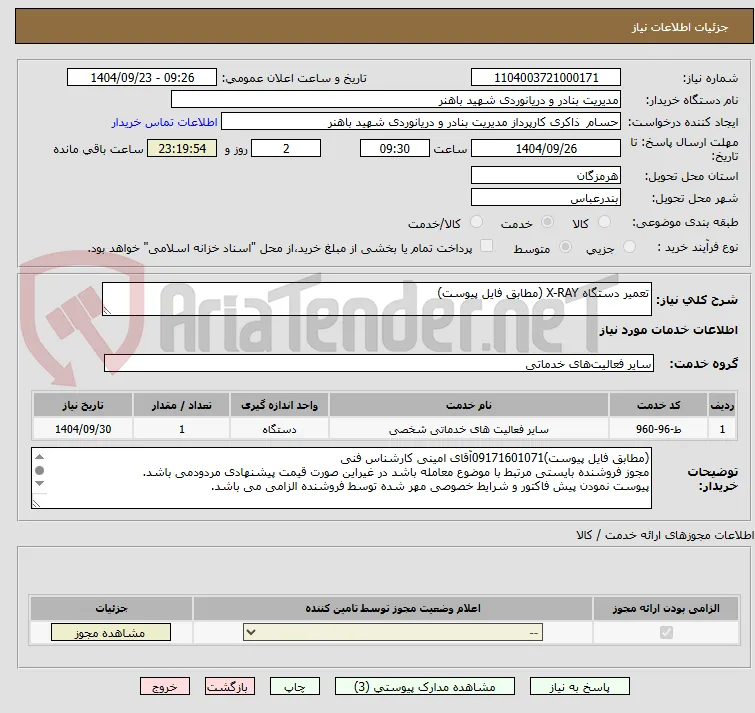
Task: Click the resize handle of توضیحات خریدار box
Action: click(36, 504)
